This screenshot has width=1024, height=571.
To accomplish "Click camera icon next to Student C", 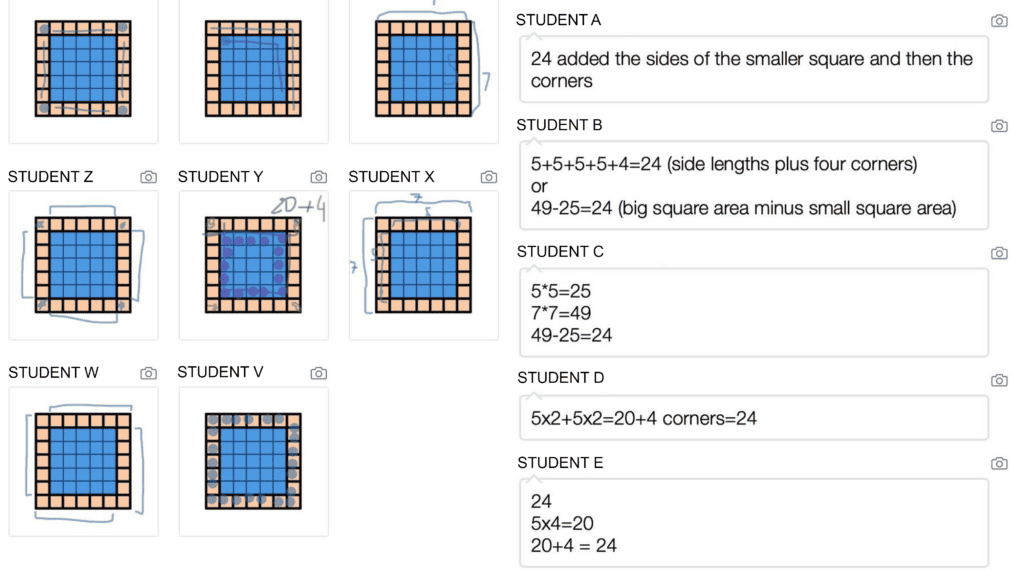I will pos(999,253).
